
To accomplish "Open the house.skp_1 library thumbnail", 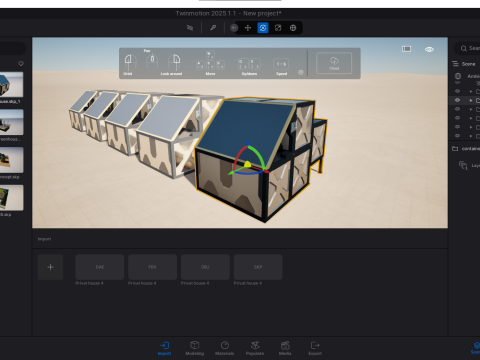I will (x=11, y=85).
